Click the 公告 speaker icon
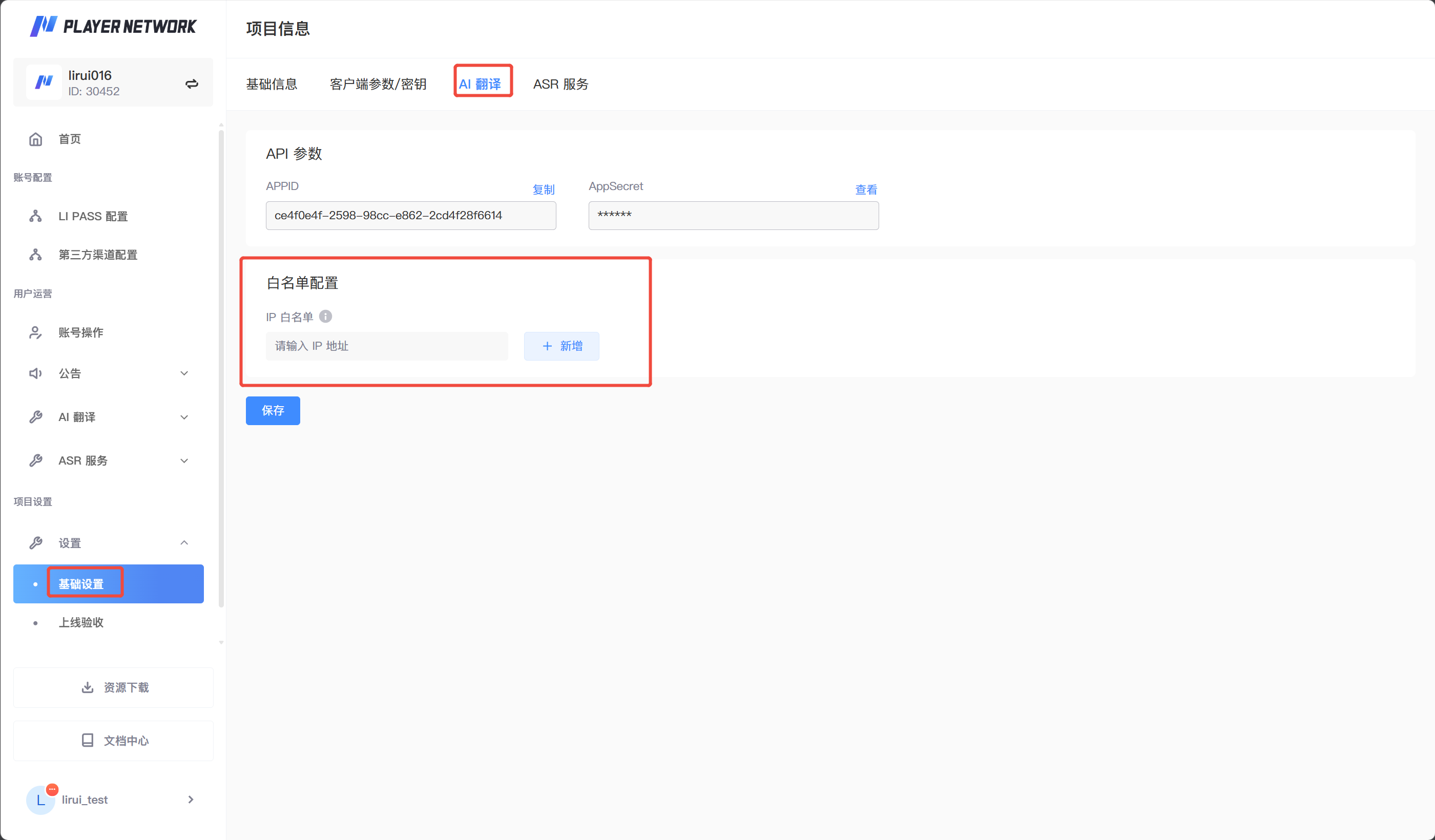The image size is (1435, 840). (x=35, y=373)
